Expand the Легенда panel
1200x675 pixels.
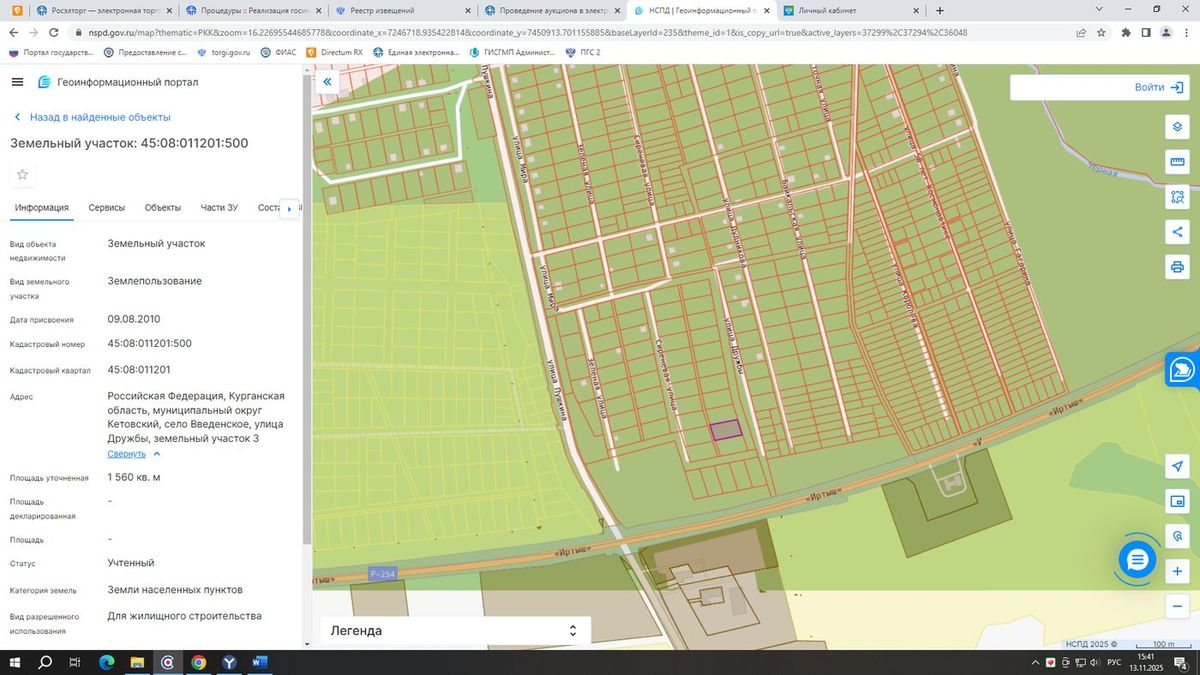[x=455, y=631]
